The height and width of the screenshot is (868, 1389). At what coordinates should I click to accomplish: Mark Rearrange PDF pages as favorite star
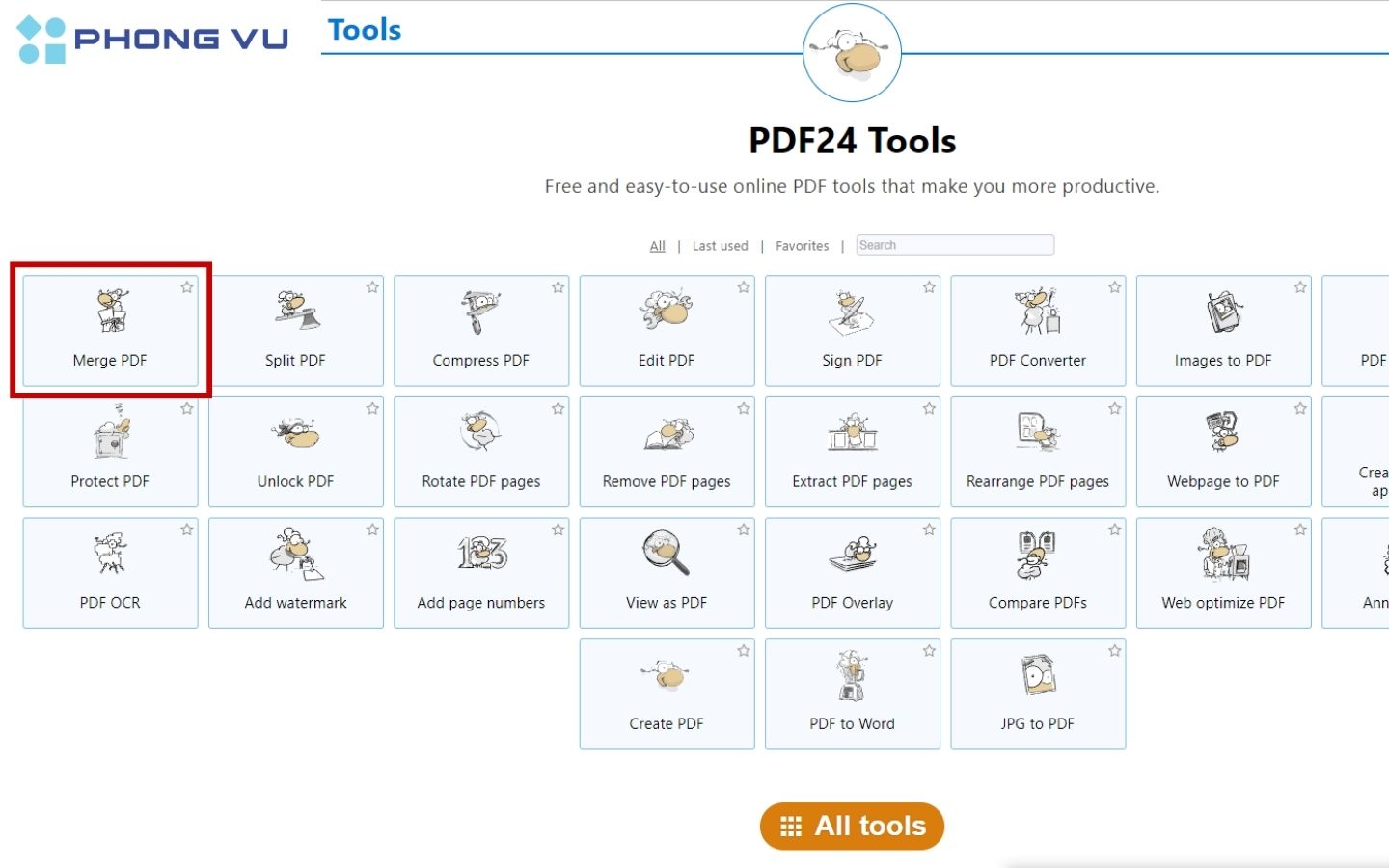pos(1115,409)
